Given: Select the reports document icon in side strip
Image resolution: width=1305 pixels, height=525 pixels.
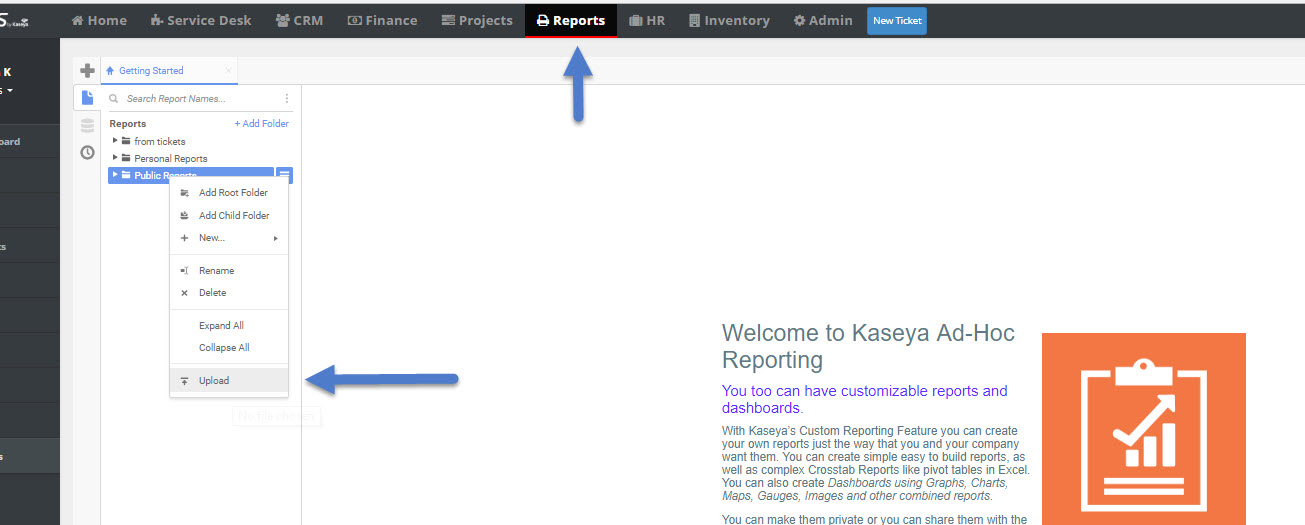Looking at the screenshot, I should tap(87, 98).
